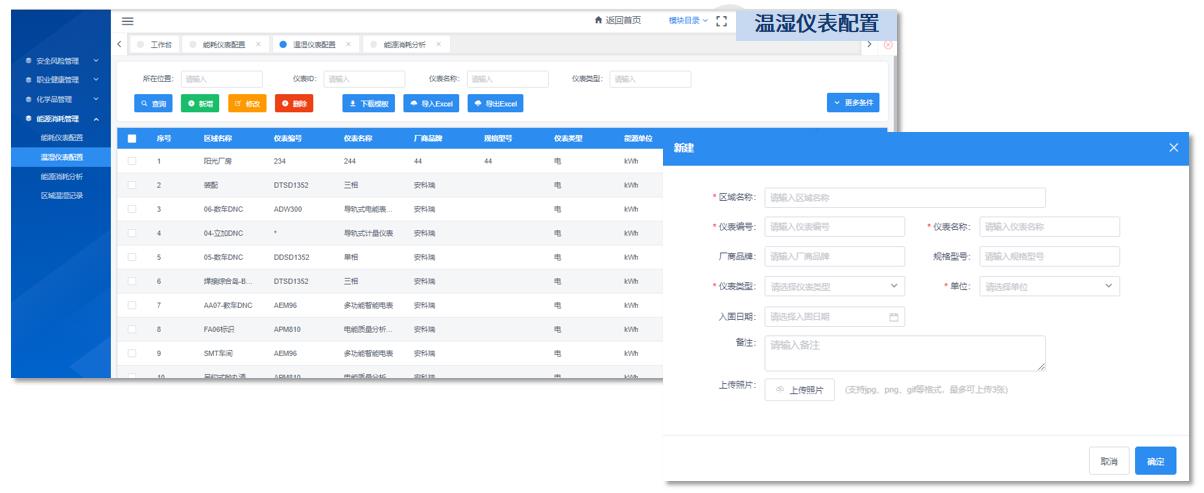1204x493 pixels.
Task: Click the fullscreen toggle icon
Action: (722, 21)
